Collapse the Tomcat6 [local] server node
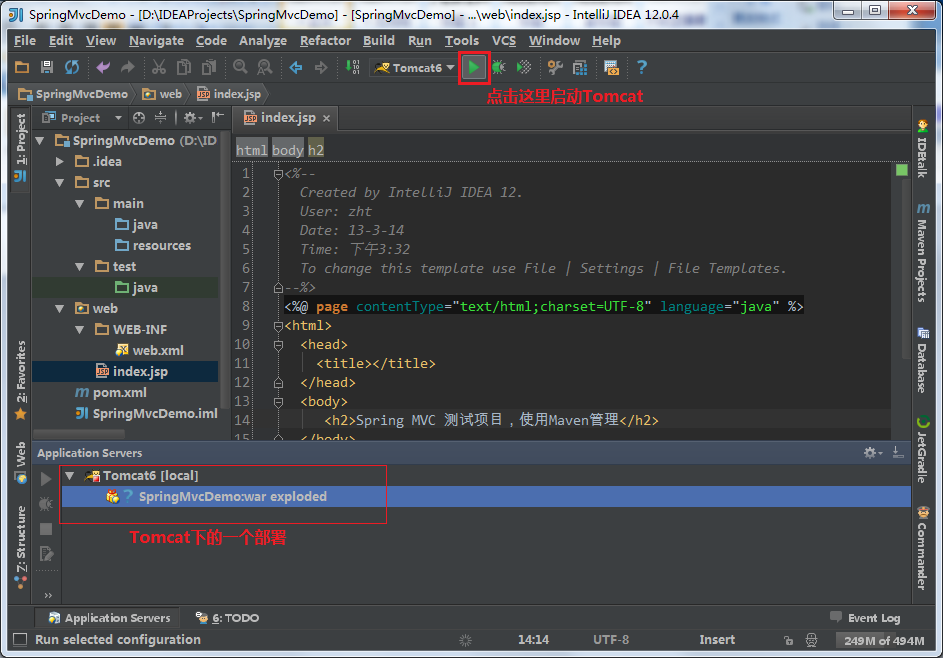 [x=70, y=476]
